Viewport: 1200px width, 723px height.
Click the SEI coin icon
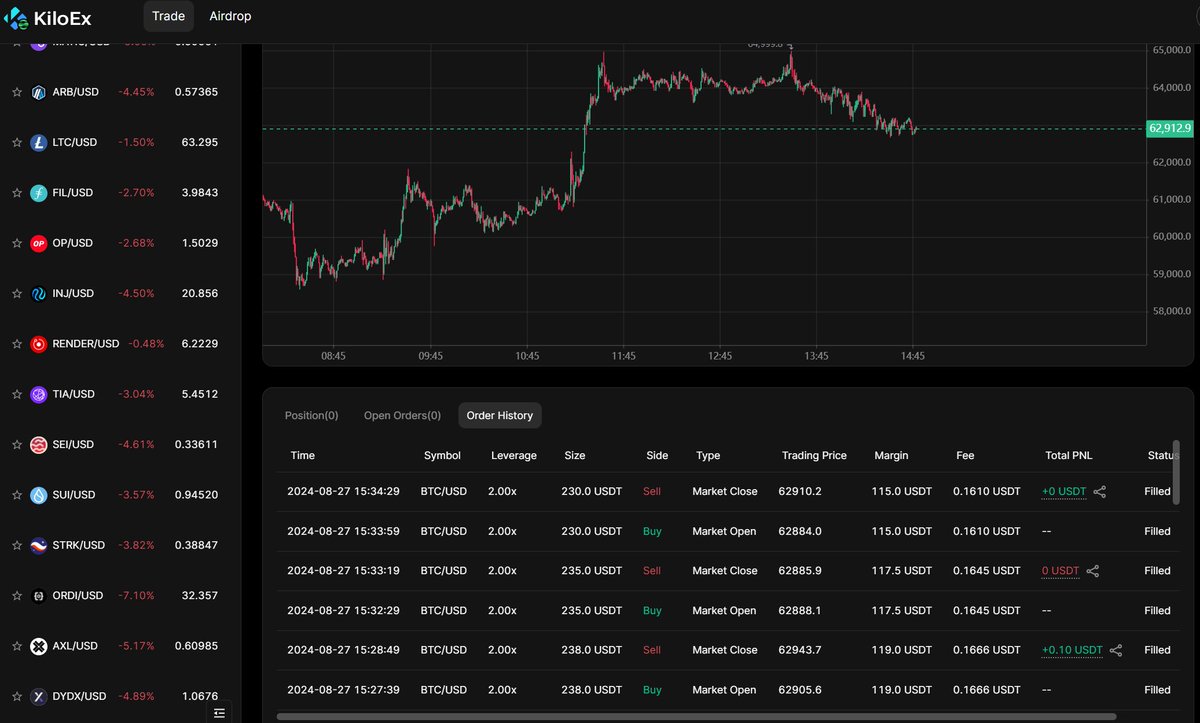(x=39, y=445)
